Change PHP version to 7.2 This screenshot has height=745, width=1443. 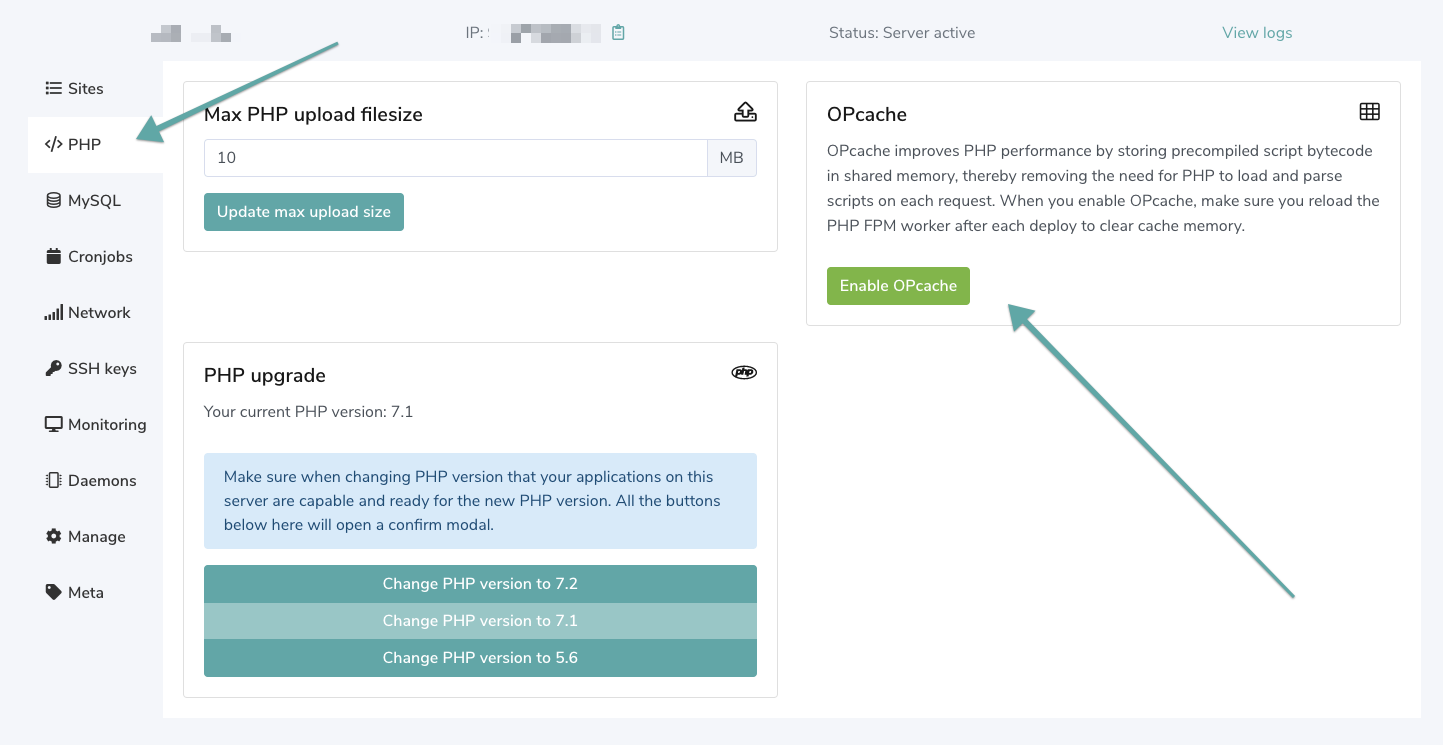[x=480, y=584]
